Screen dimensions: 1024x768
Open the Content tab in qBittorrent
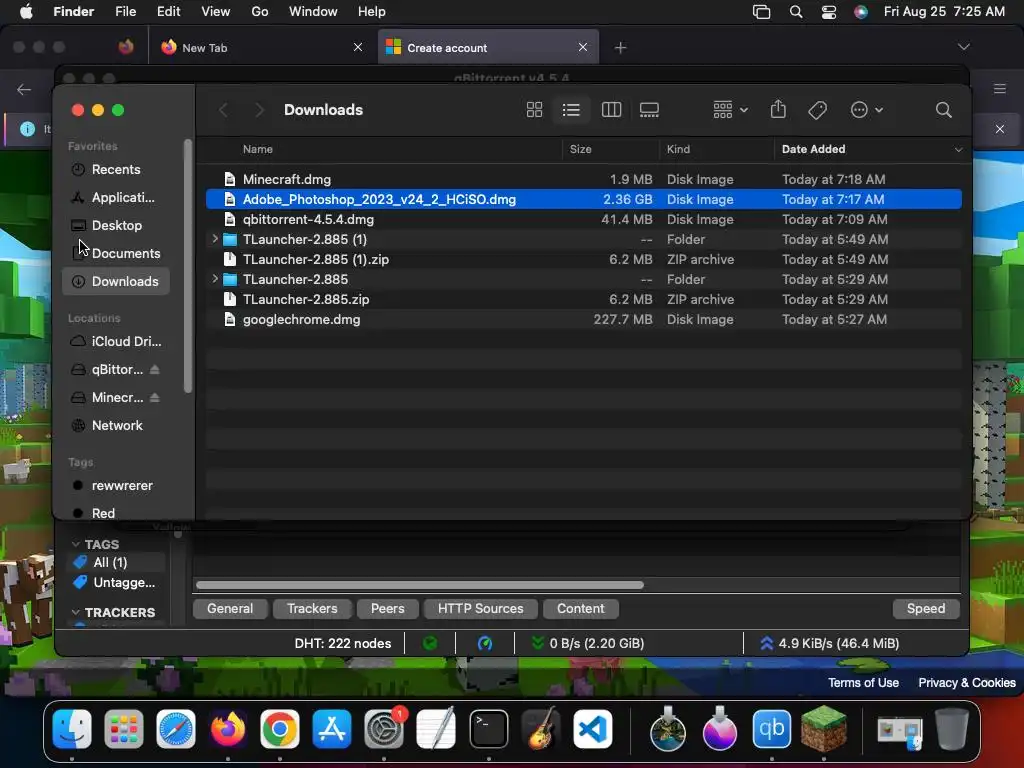click(581, 609)
